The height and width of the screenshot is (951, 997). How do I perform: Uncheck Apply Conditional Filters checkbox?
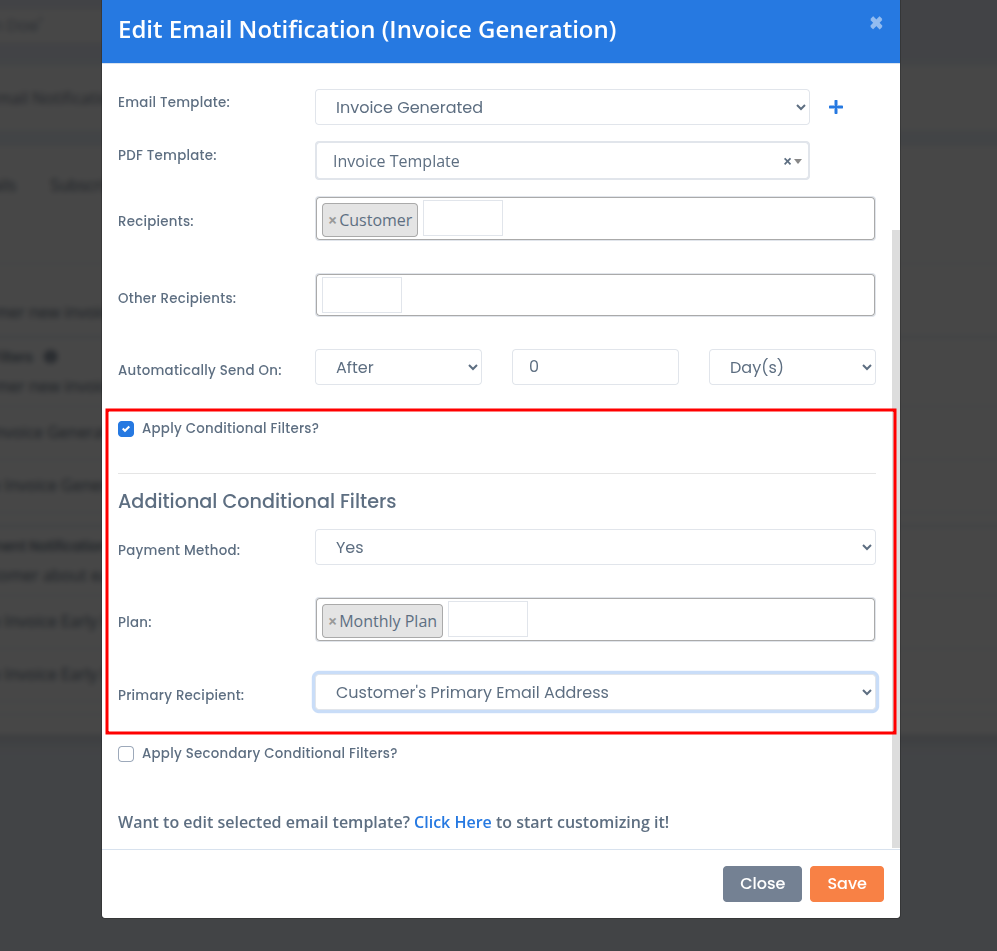[x=126, y=429]
